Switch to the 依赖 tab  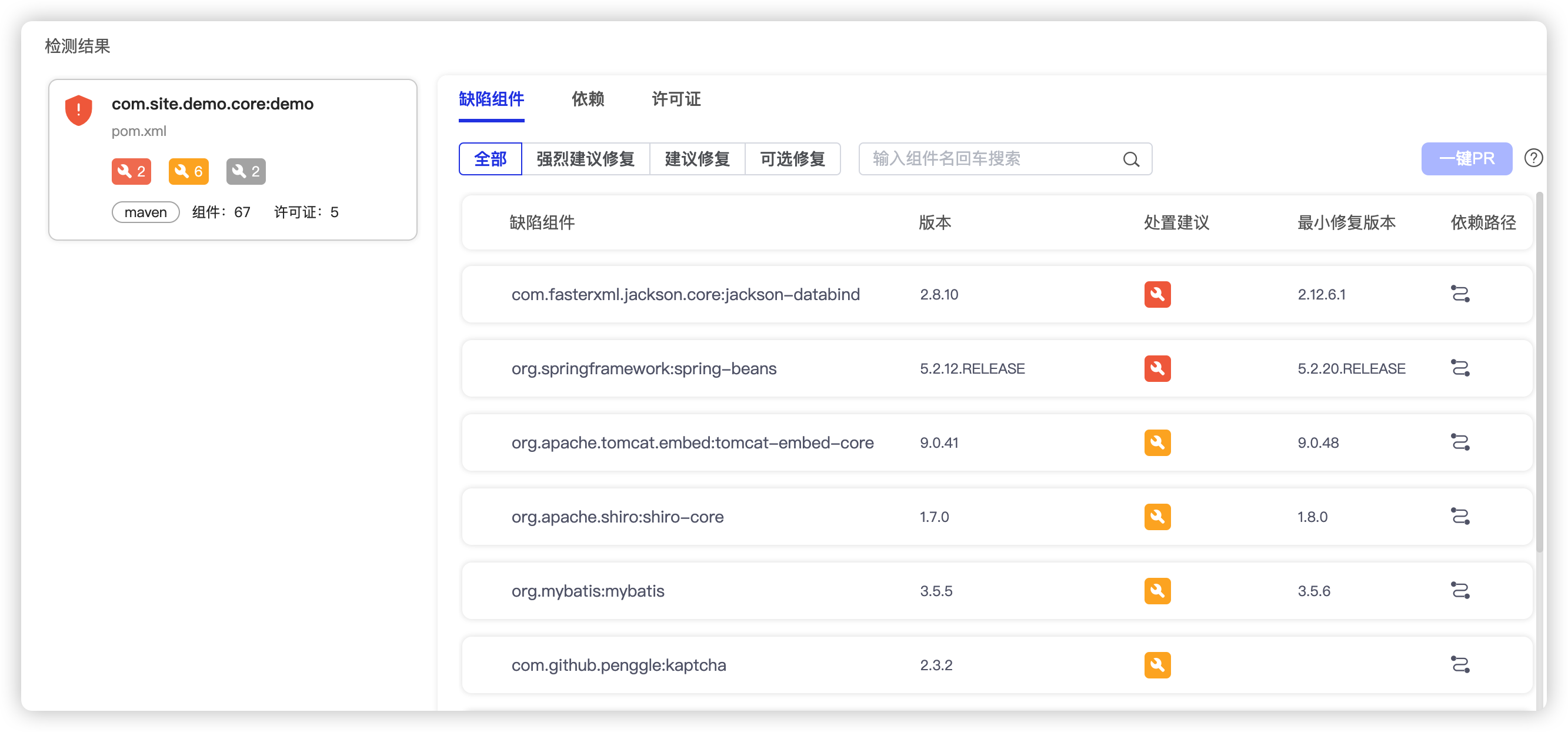pos(588,99)
